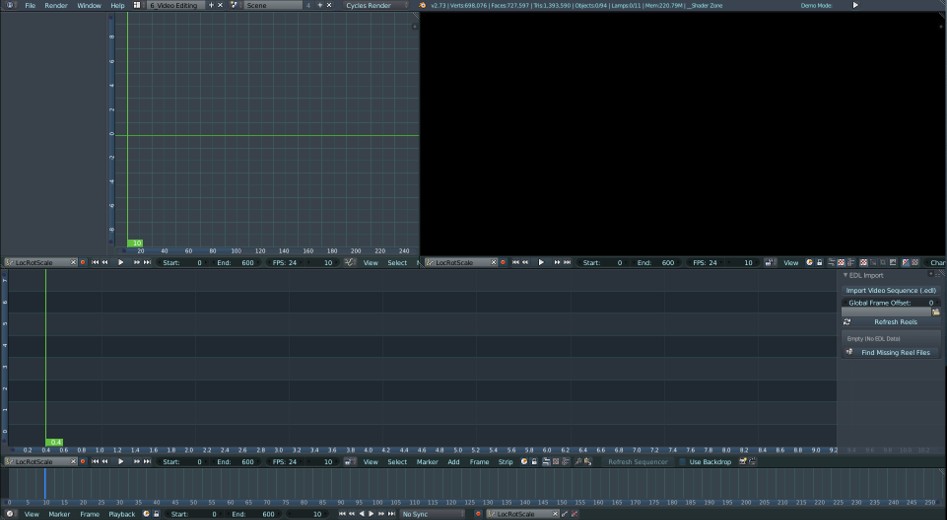Click the Find Missing Reel Files button
The height and width of the screenshot is (520, 947).
(895, 352)
